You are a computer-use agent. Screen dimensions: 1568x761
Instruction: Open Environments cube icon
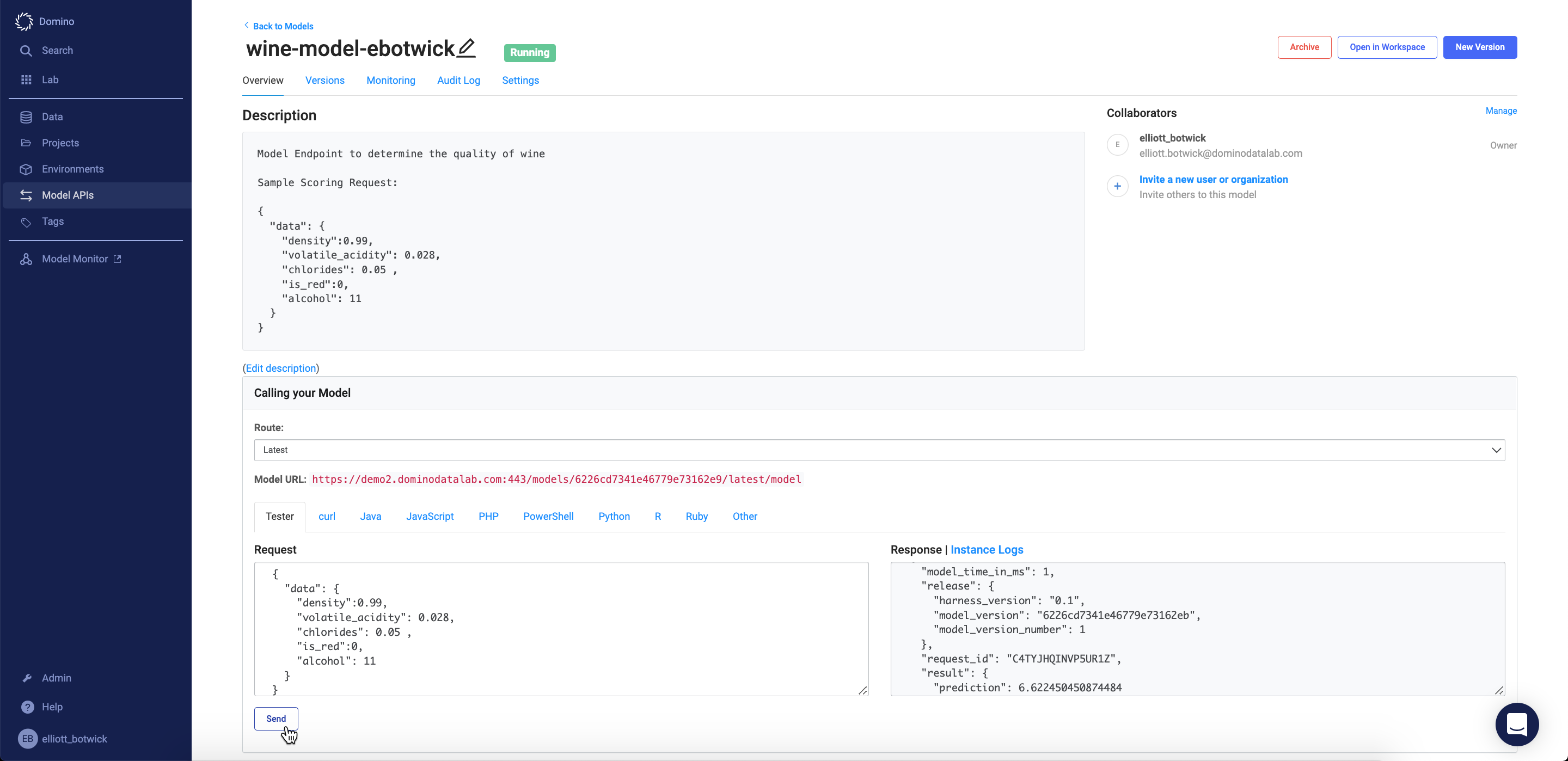pos(26,169)
